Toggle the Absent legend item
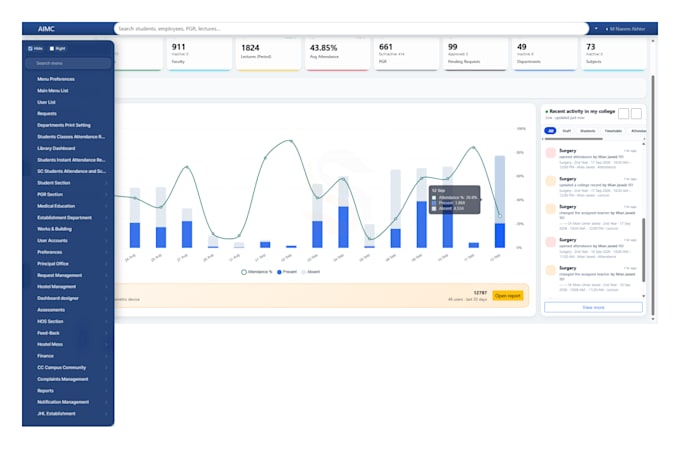This screenshot has width=680, height=459. (x=311, y=272)
